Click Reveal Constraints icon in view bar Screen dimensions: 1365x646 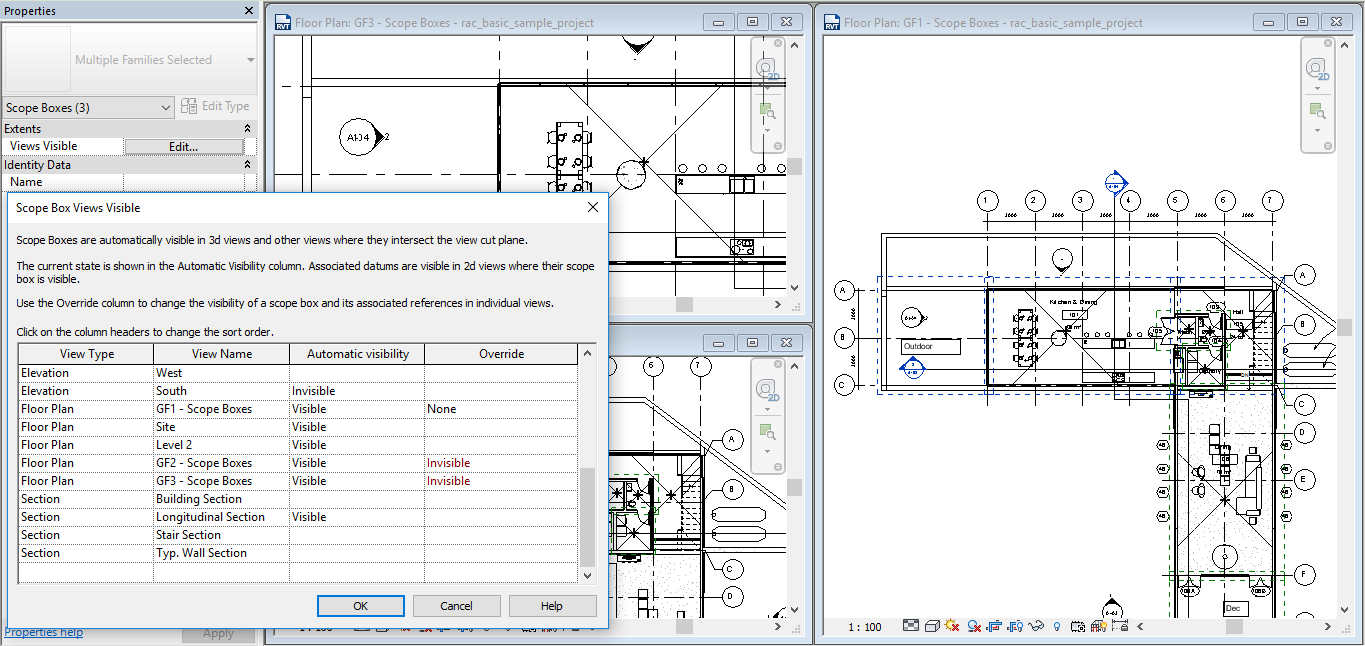(x=1120, y=626)
